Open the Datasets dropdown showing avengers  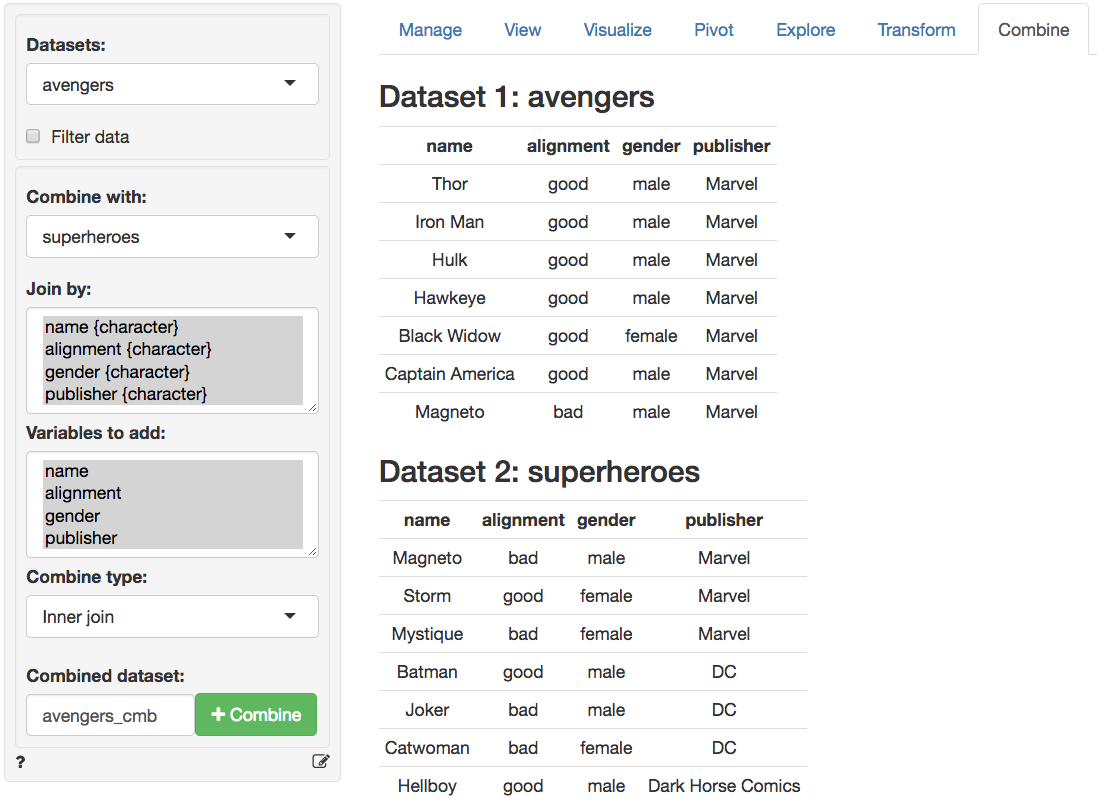click(172, 85)
